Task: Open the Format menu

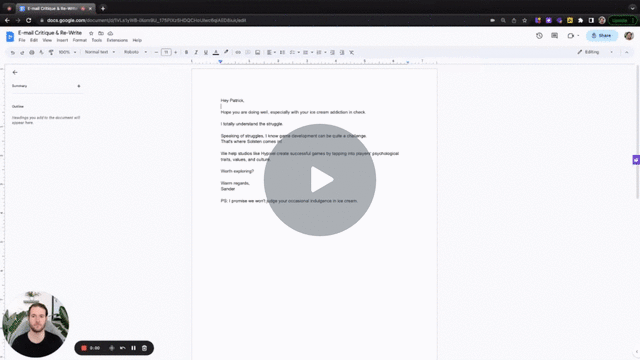Action: (x=80, y=40)
